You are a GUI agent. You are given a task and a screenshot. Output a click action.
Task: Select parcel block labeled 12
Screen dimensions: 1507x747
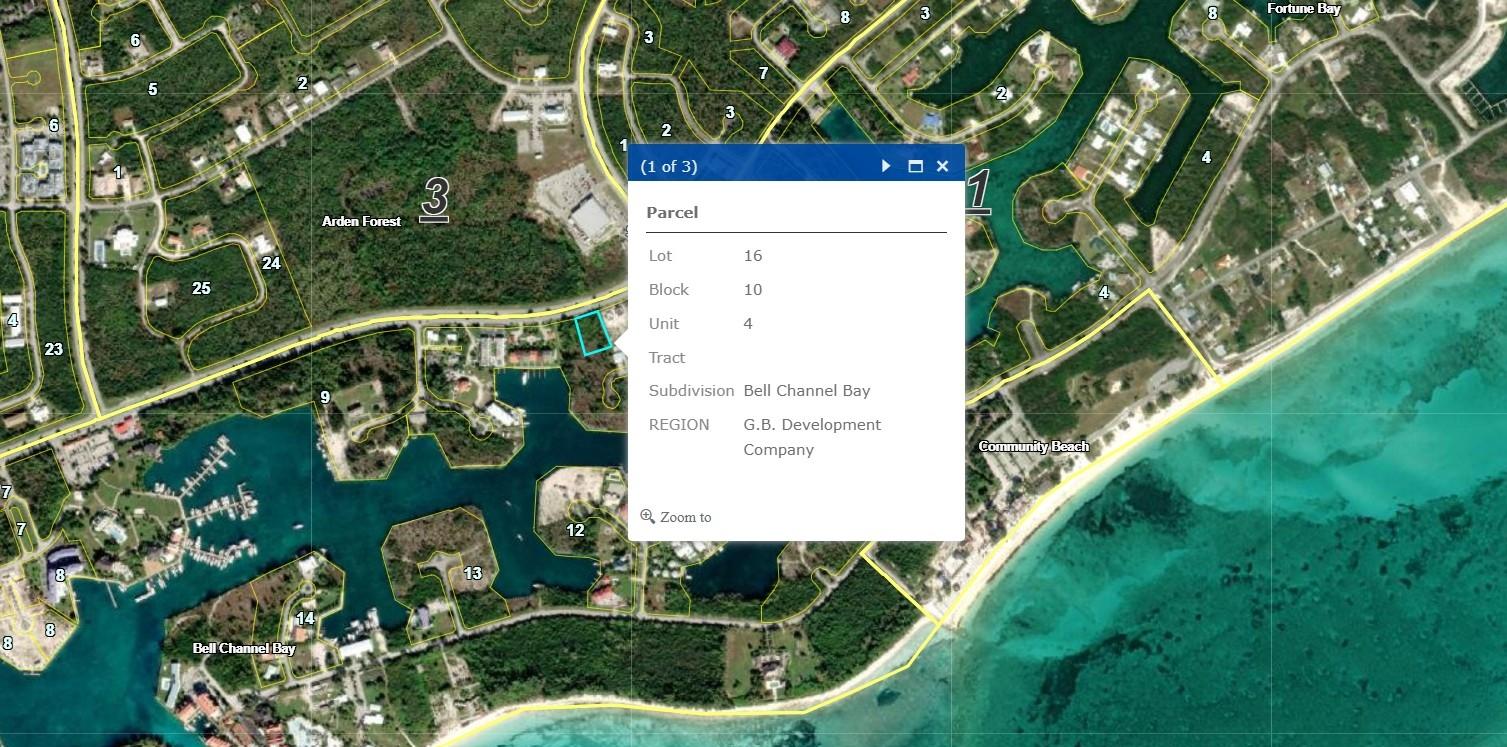tap(575, 530)
